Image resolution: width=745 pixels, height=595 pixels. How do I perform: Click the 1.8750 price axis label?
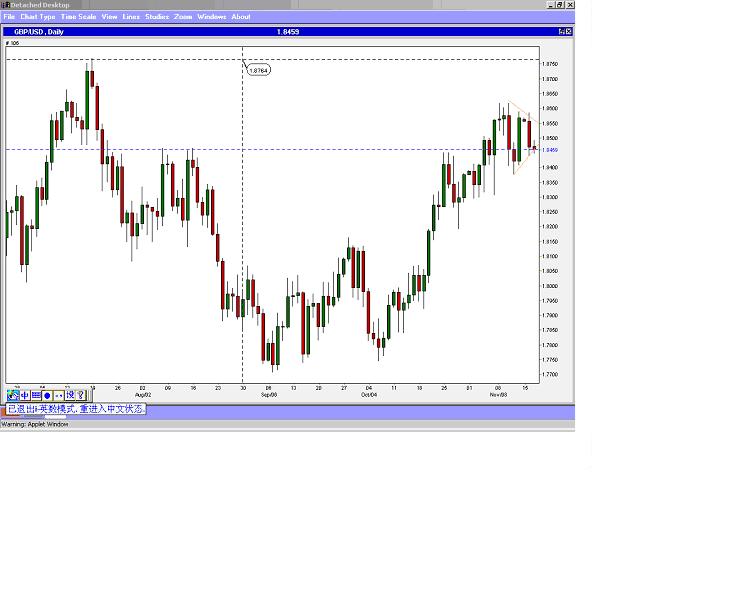(550, 64)
